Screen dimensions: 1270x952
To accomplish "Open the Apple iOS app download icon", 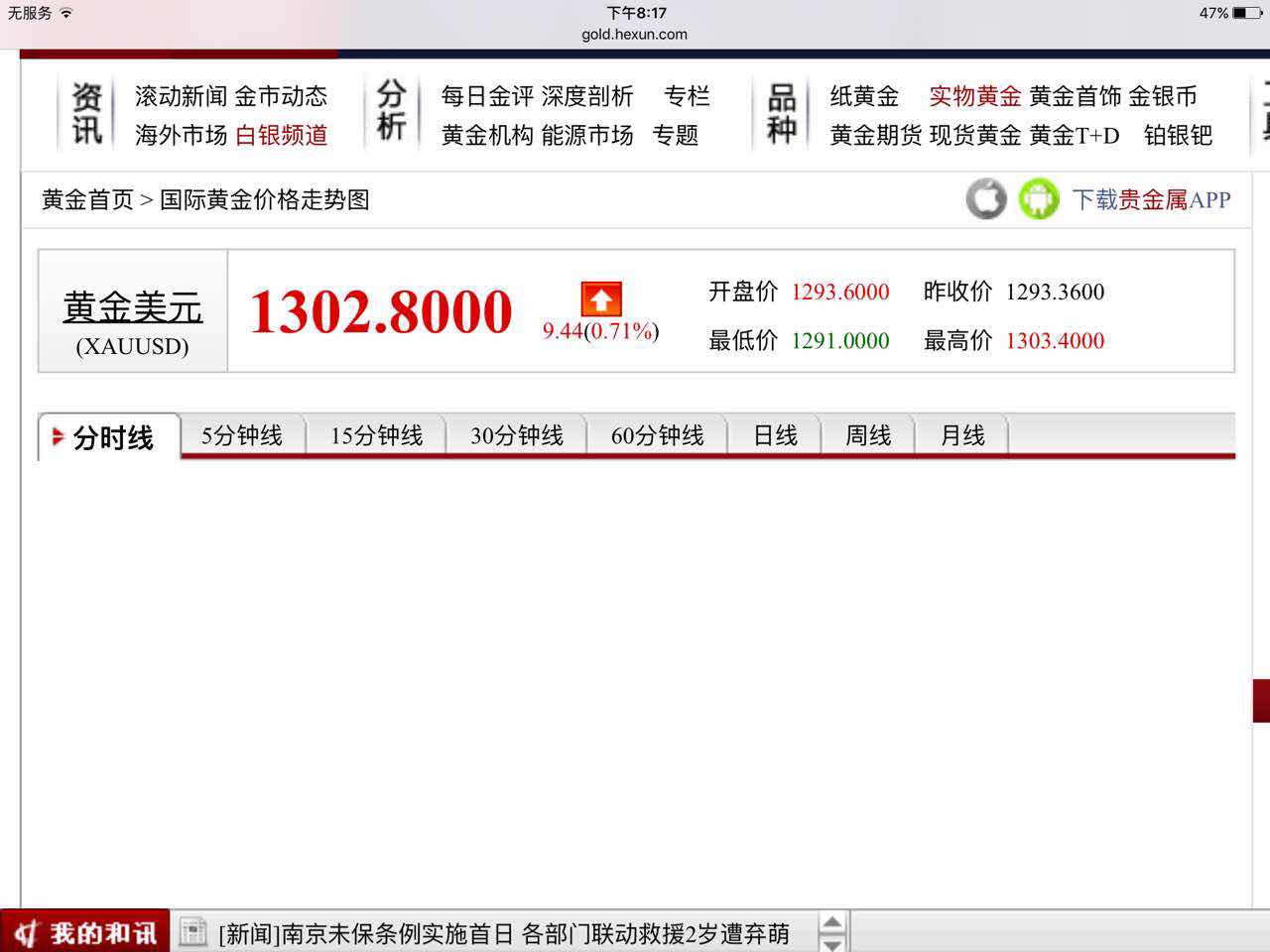I will [985, 199].
